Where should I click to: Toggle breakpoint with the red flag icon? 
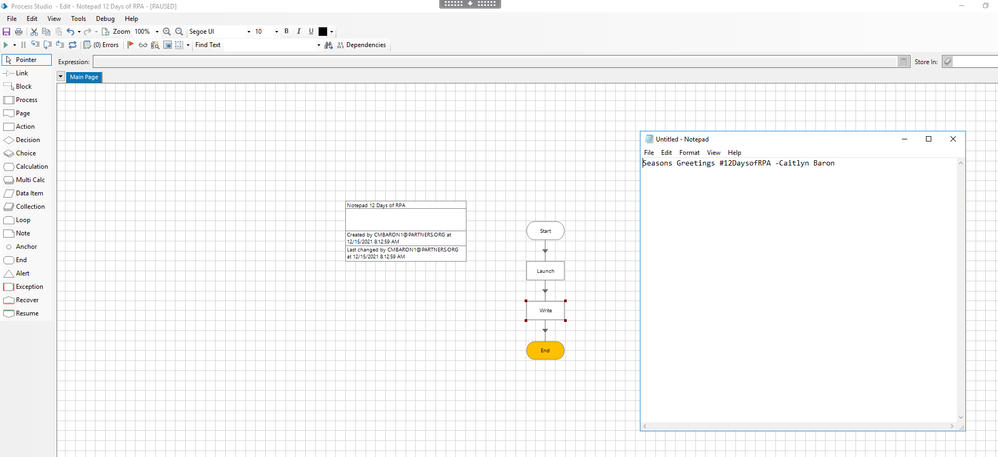pos(130,45)
